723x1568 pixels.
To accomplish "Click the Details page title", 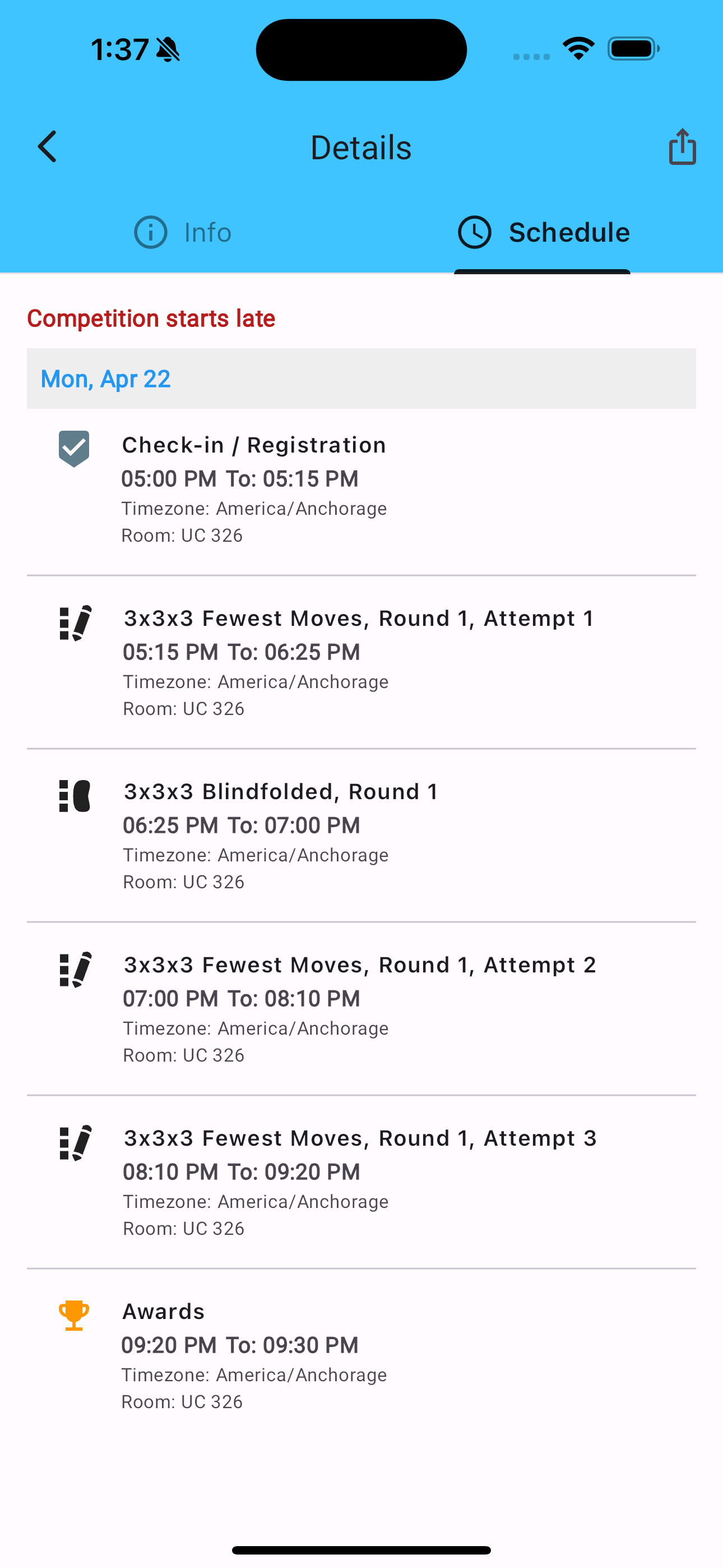I will click(x=361, y=147).
